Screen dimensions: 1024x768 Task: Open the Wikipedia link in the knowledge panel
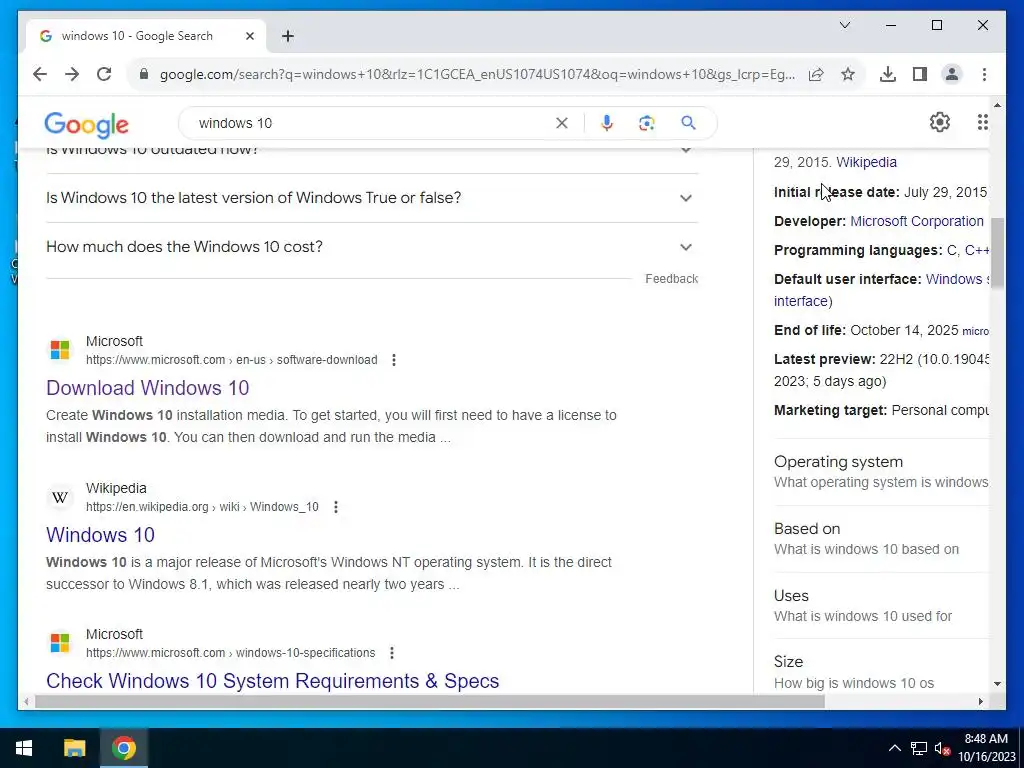pyautogui.click(x=866, y=162)
